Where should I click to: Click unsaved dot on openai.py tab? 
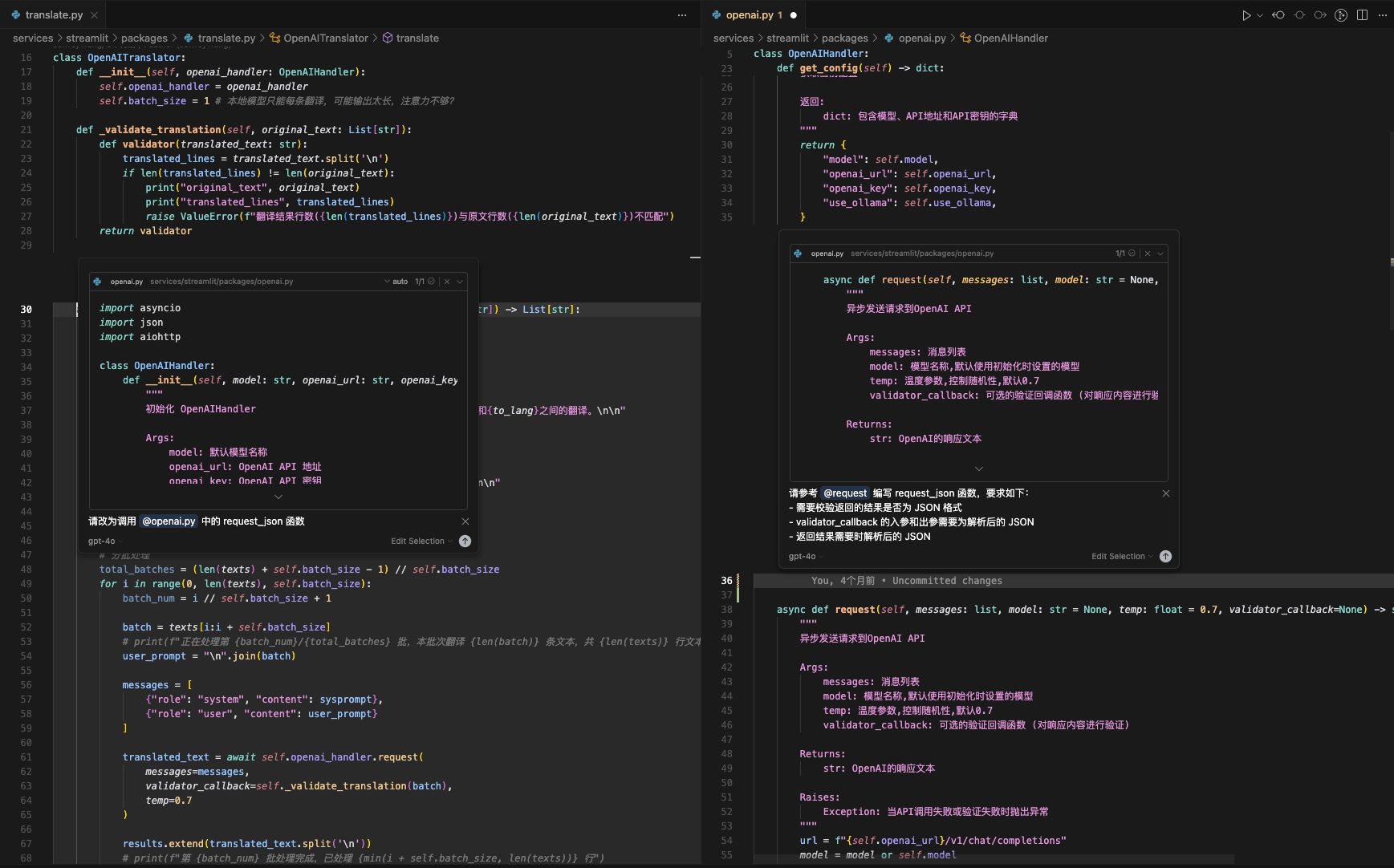(794, 15)
